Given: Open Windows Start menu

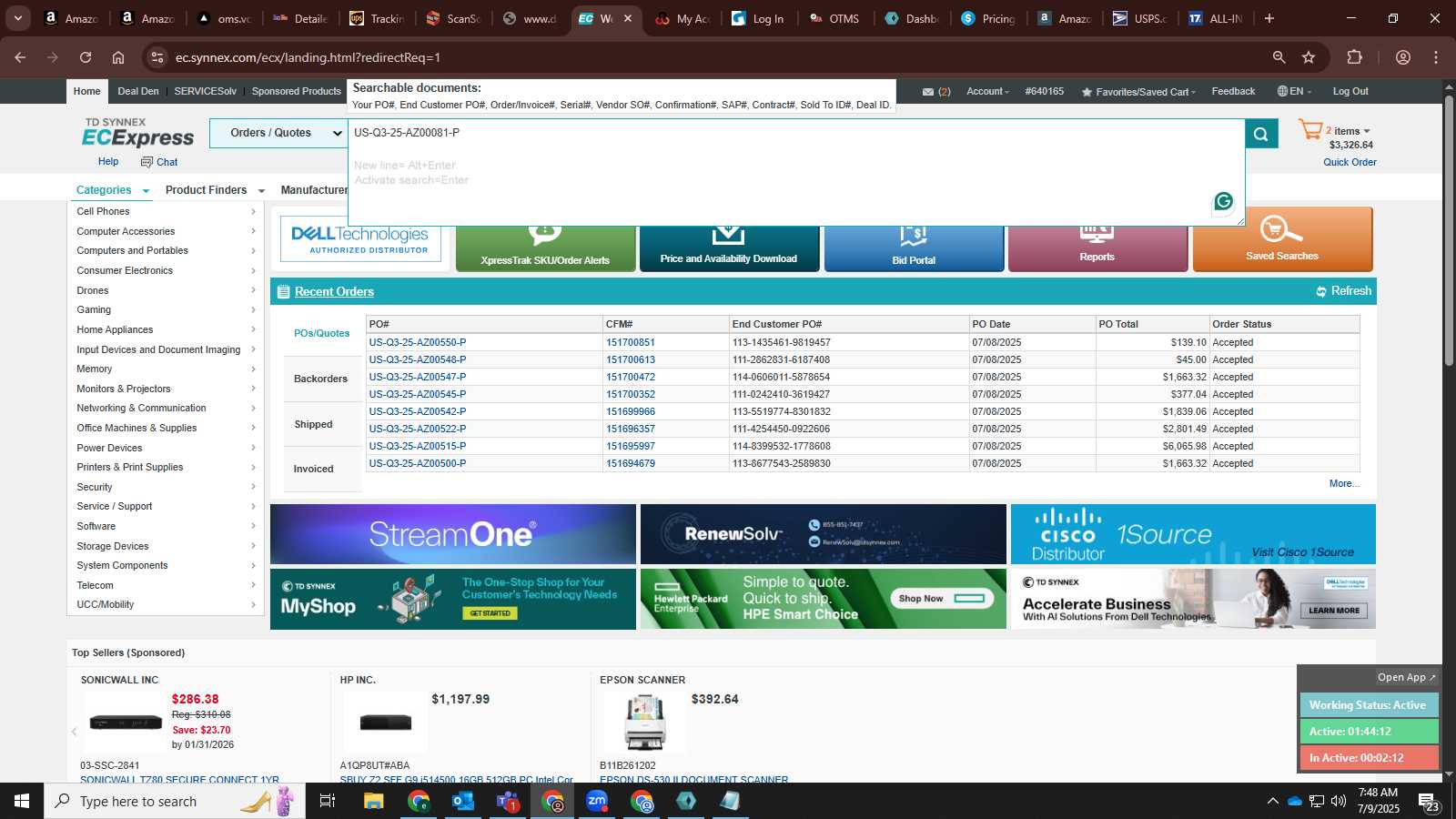Looking at the screenshot, I should point(22,801).
